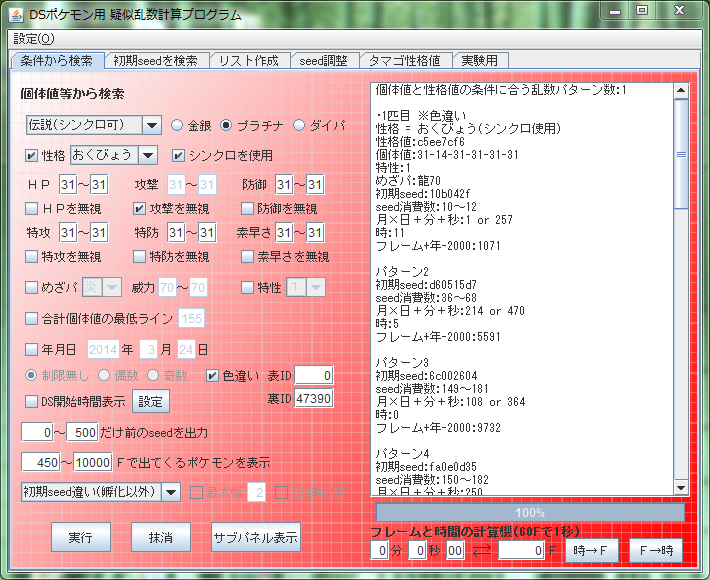Open the 設定(O) menu
Screen dimensions: 710x580
tap(34, 39)
